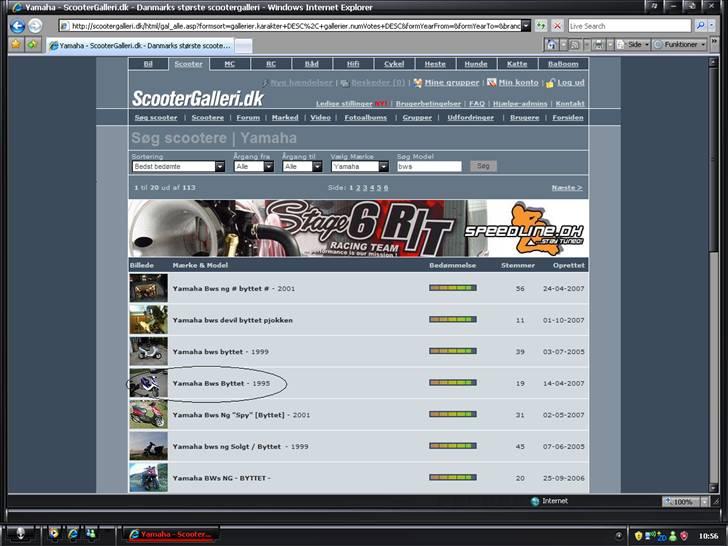Open the Funktioner menu dropdown
728x546 pixels.
click(x=680, y=45)
